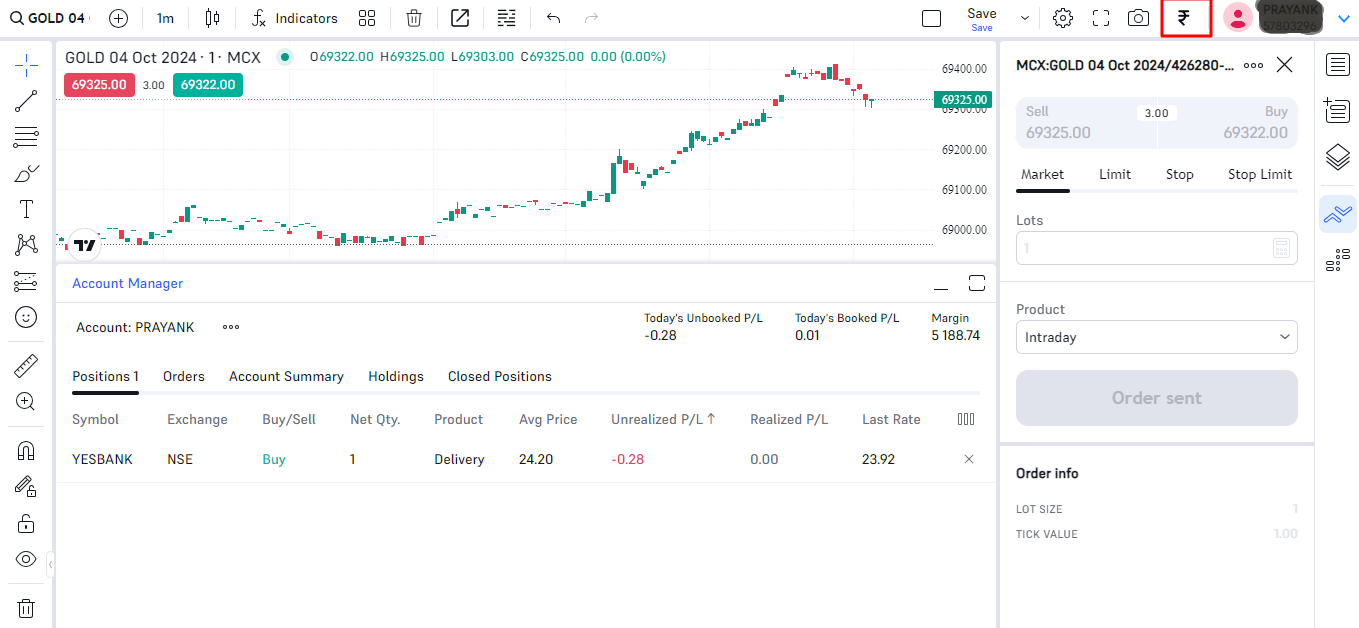Take a chart snapshot with camera

[1138, 18]
